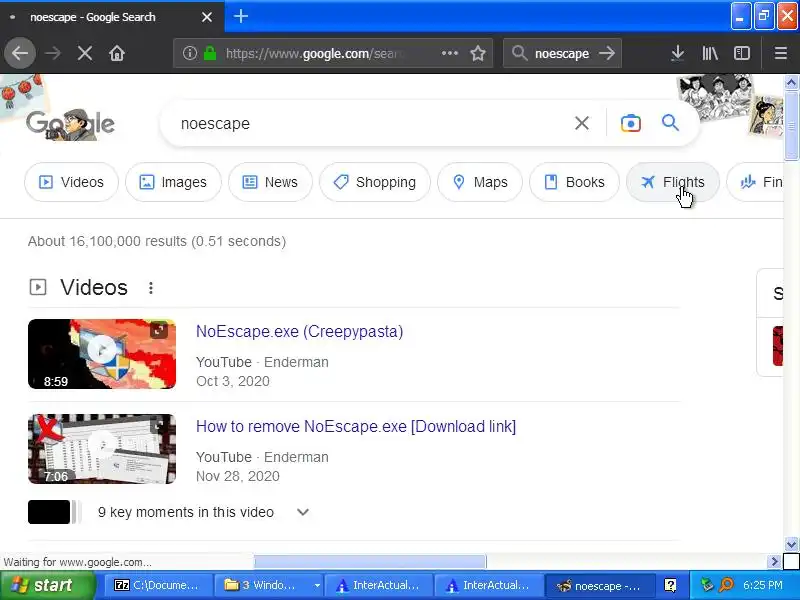Play the 8:59 video thumbnail
This screenshot has height=600, width=800.
point(102,354)
